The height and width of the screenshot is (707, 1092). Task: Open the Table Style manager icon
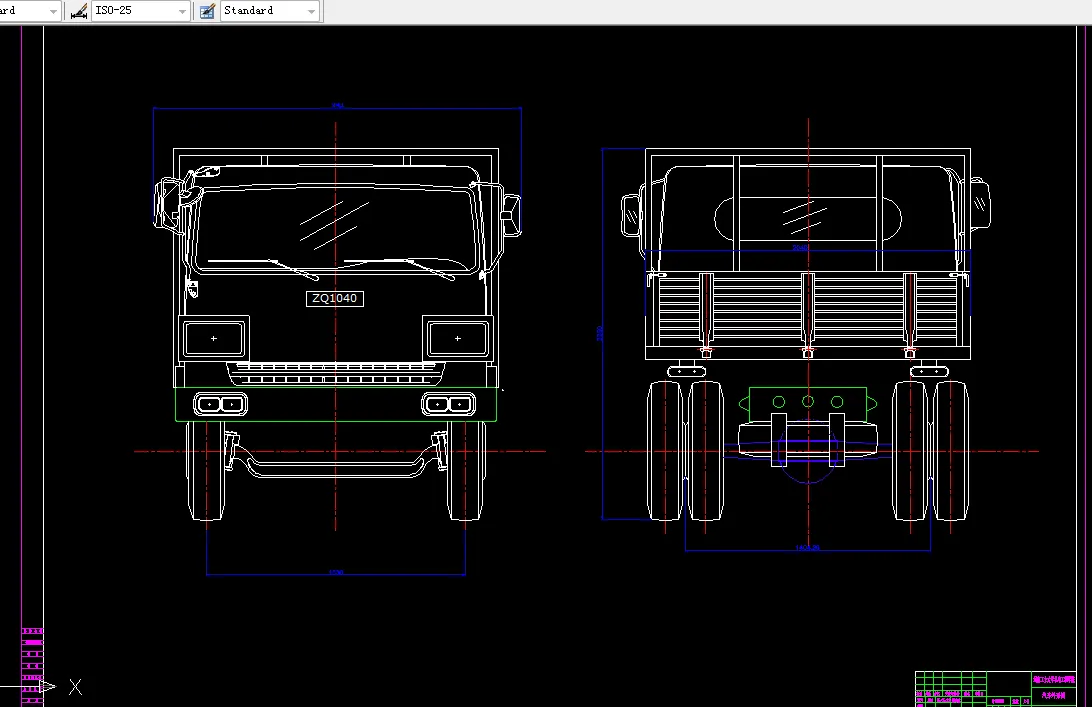tap(207, 11)
